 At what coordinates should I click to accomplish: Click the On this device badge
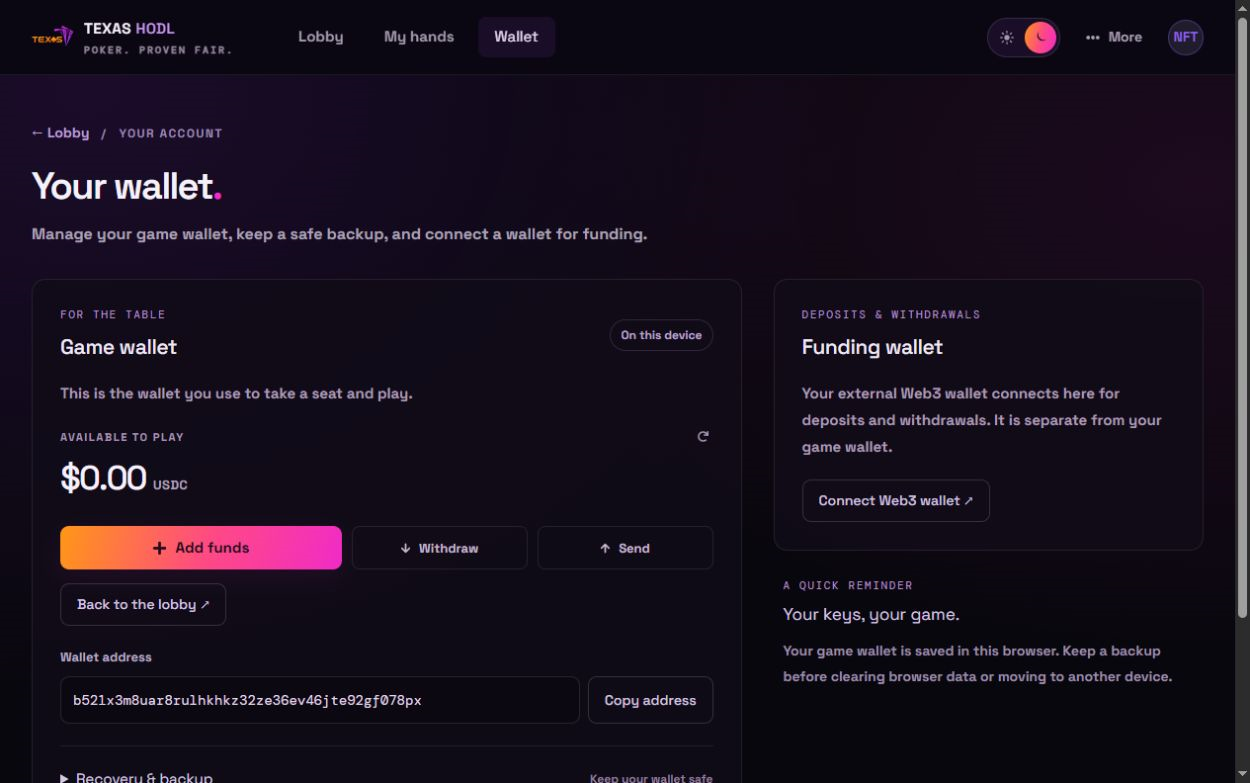point(661,335)
